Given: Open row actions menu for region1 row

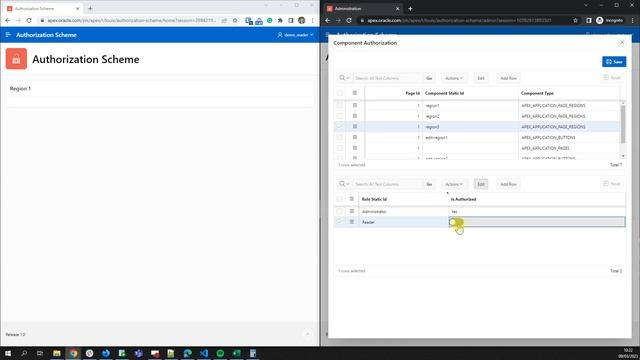Looking at the screenshot, I should (355, 105).
